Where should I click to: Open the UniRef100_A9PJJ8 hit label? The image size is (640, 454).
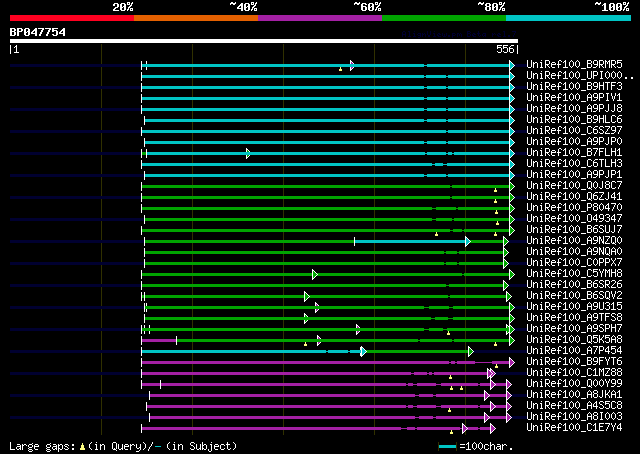tap(574, 109)
